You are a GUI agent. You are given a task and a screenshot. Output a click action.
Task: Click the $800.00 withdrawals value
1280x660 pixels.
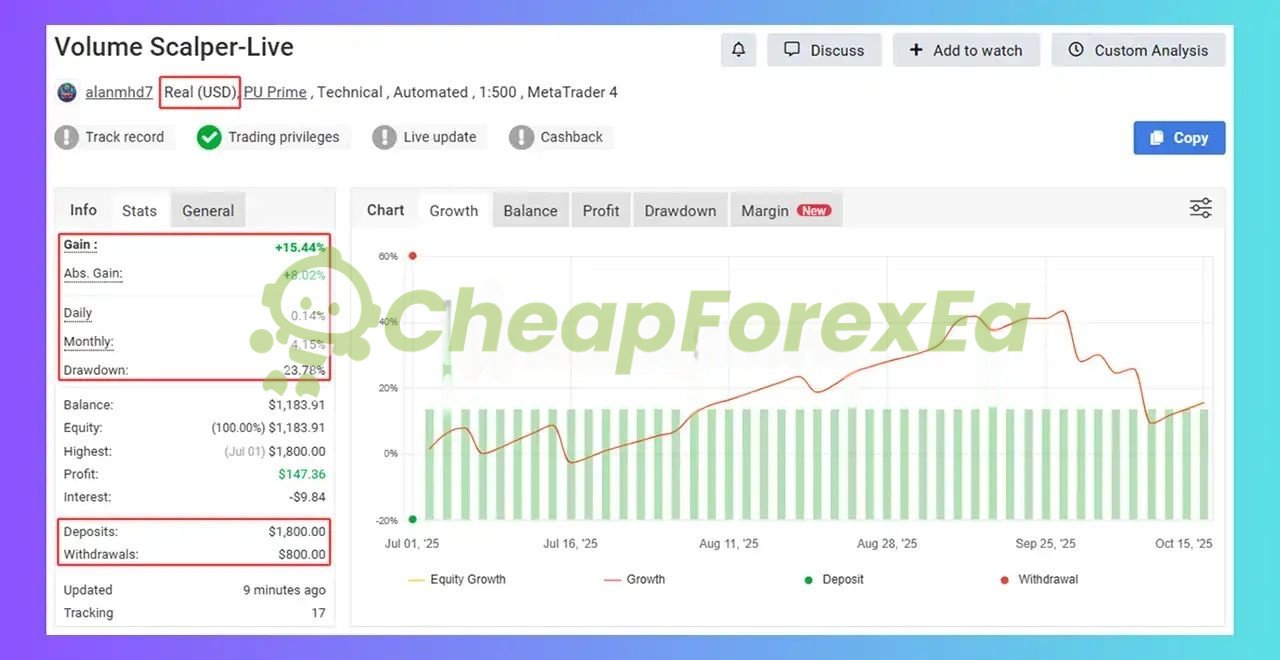(302, 554)
